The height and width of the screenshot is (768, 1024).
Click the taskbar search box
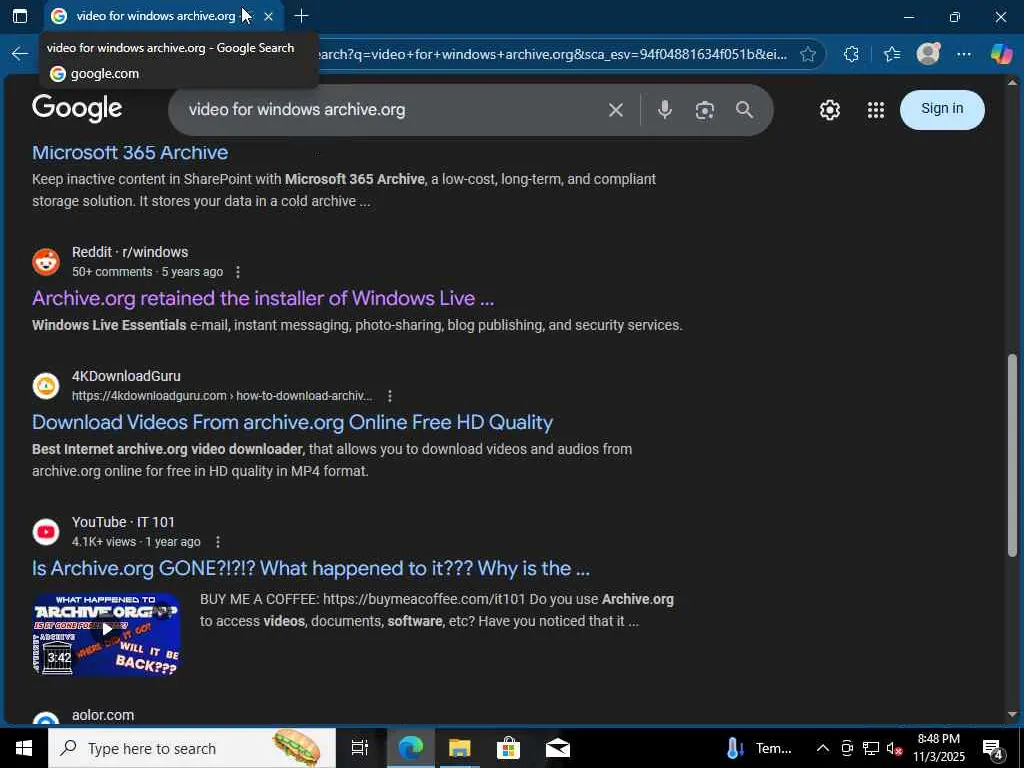[192, 748]
